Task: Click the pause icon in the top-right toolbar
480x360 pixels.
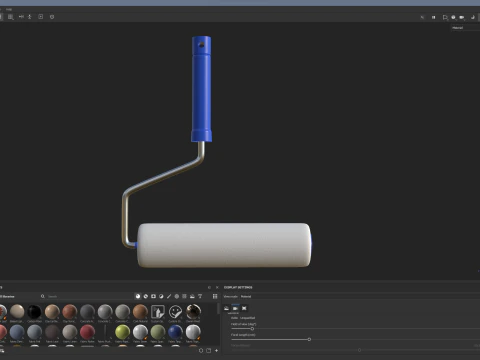Action: pos(434,17)
